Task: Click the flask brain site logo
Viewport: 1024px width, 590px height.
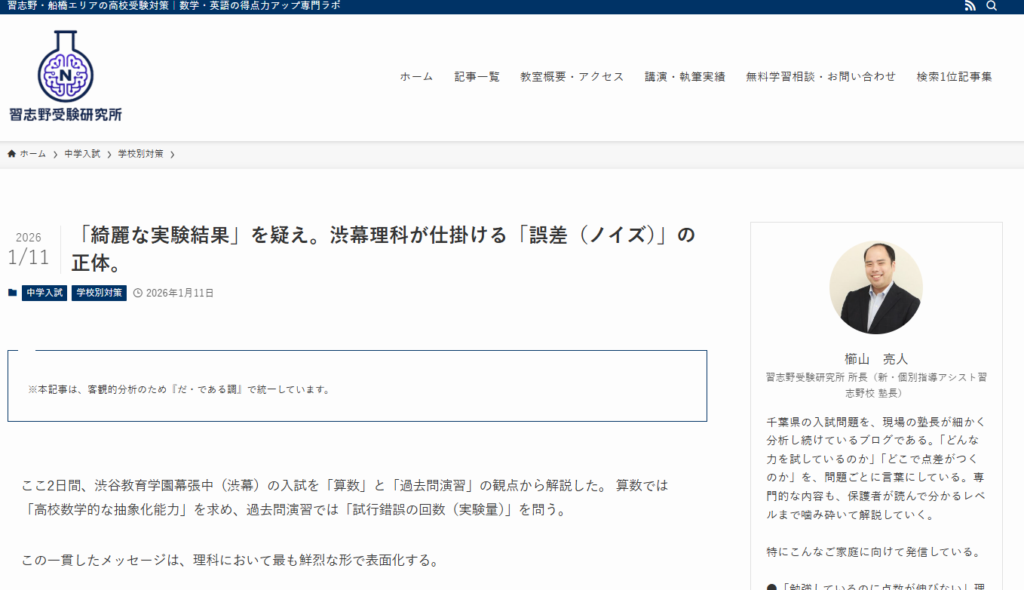Action: (x=65, y=66)
